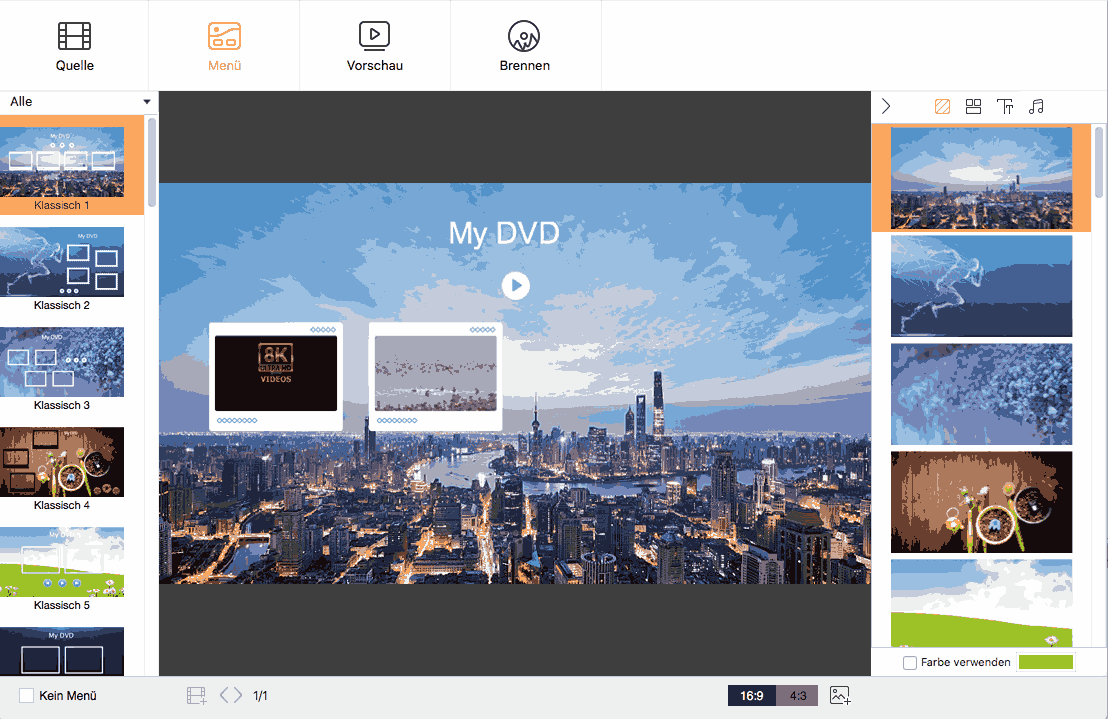This screenshot has width=1108, height=719.
Task: Pick the Klassisch 4 menu template
Action: [62, 469]
